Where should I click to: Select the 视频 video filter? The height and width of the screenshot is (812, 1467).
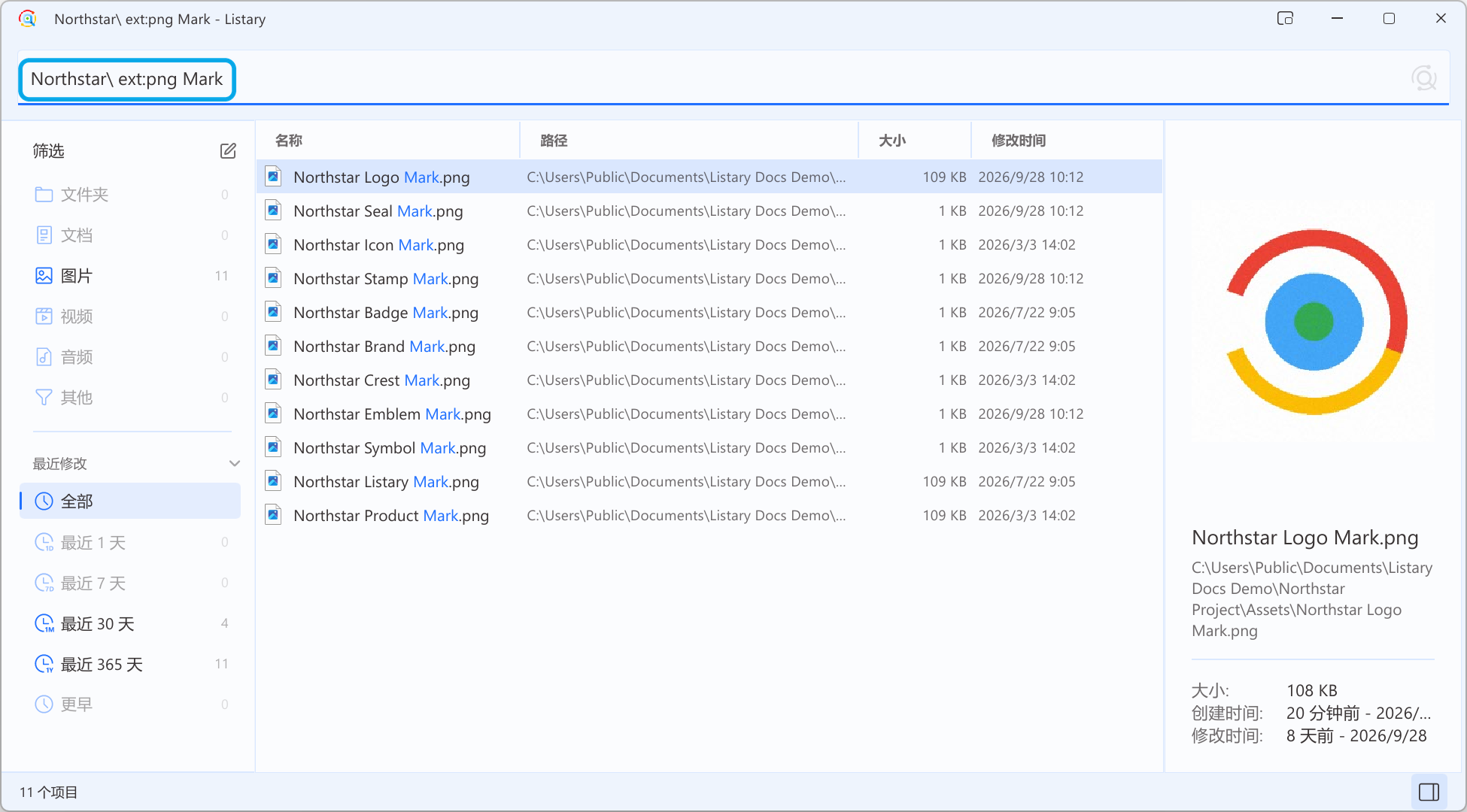130,317
